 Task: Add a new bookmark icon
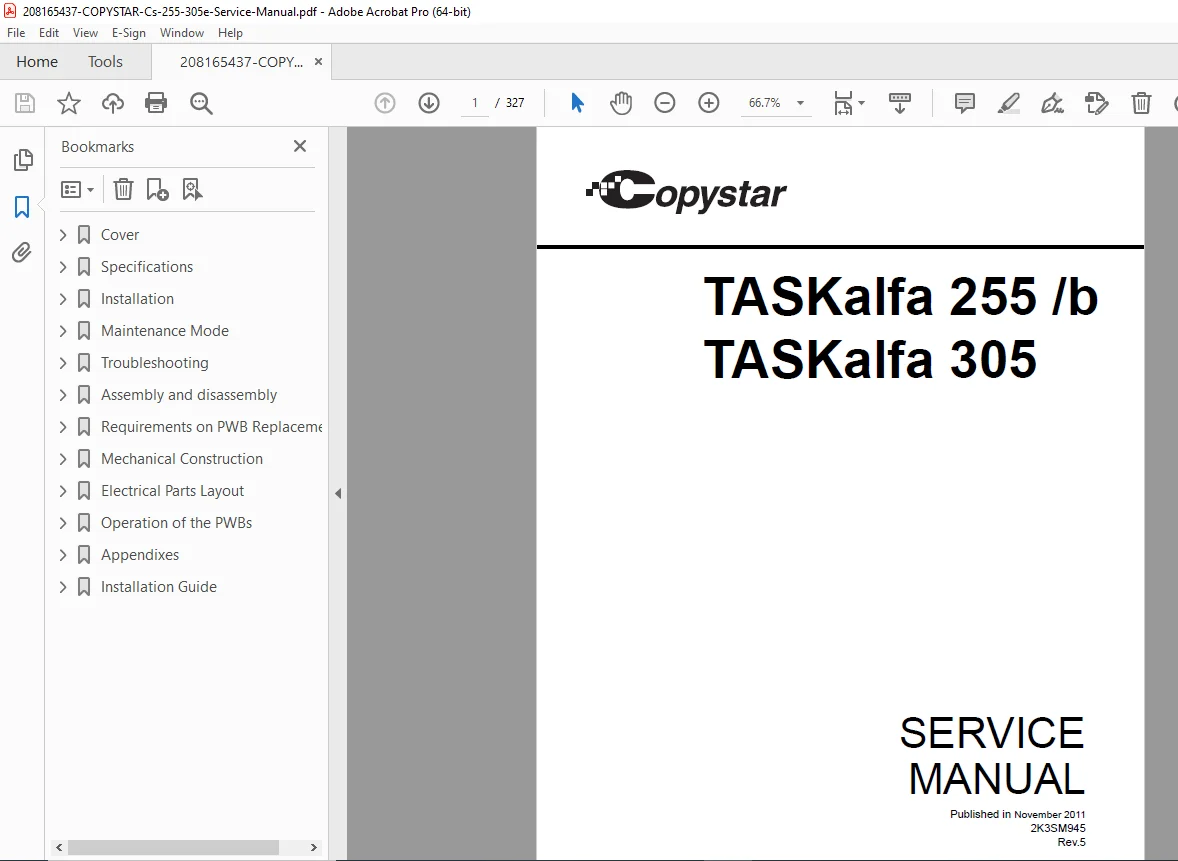tap(158, 189)
